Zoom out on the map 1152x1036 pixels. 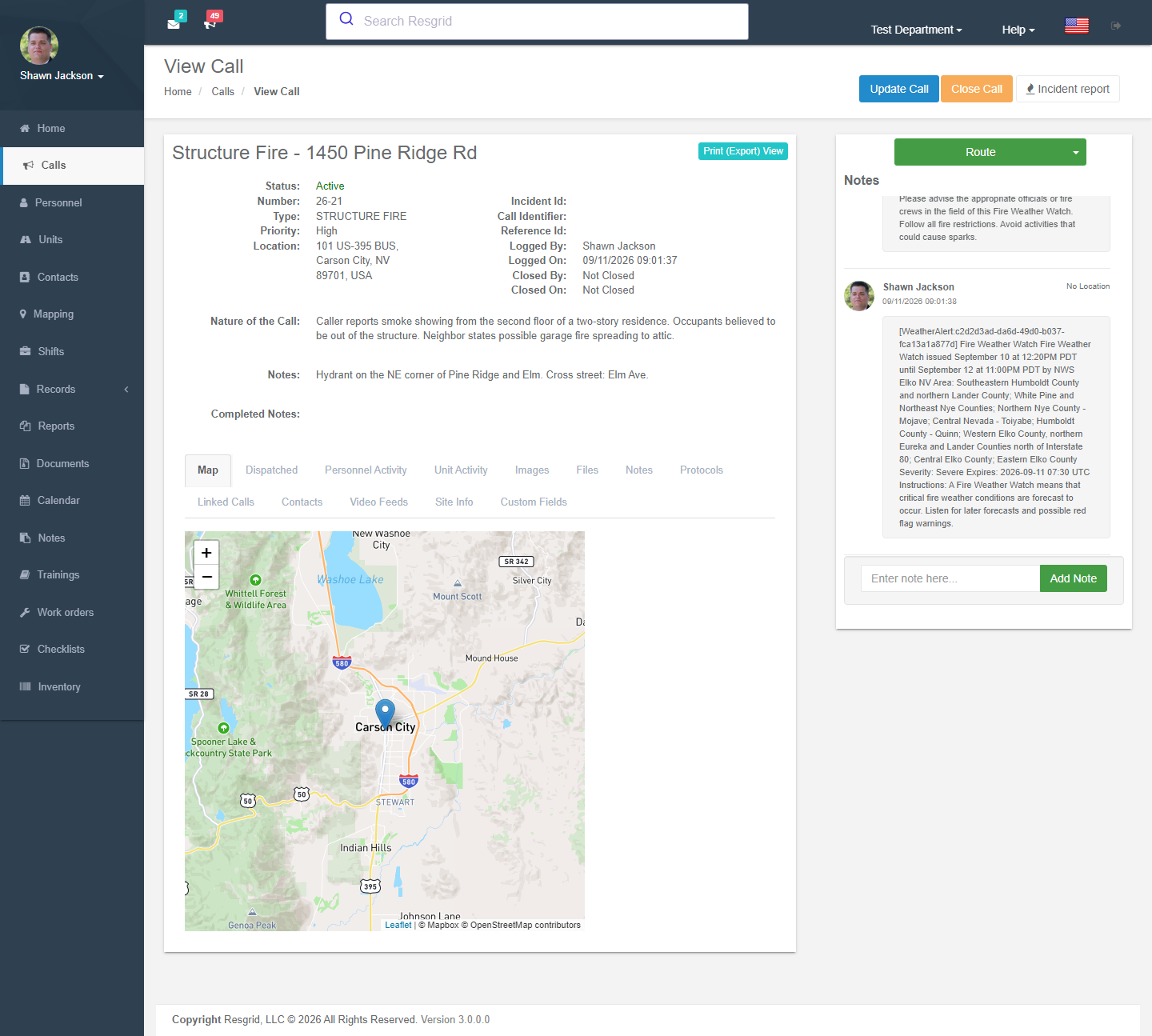[206, 577]
